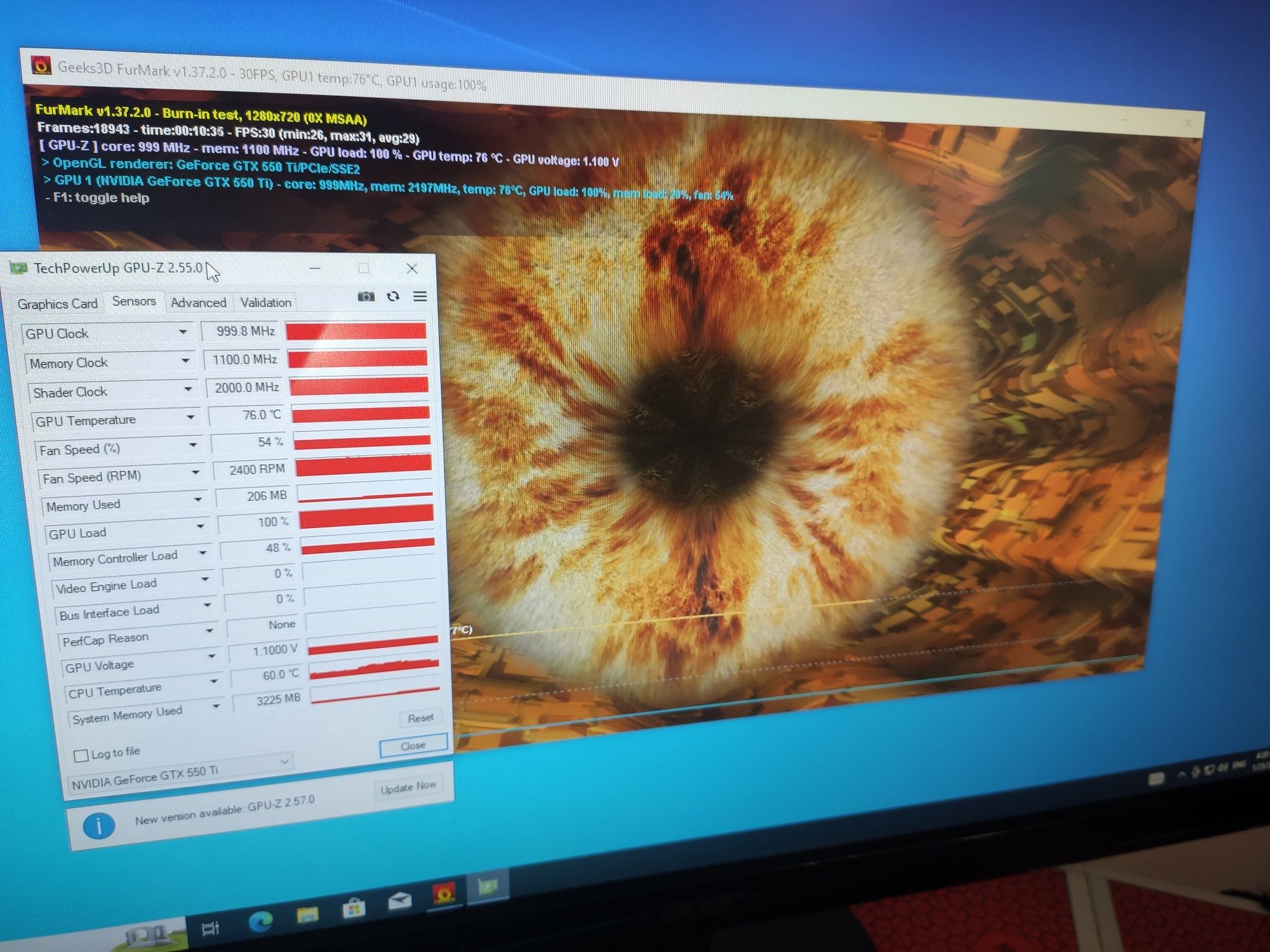
Task: Click the FurMark 'Burn-in test' heading line
Action: point(201,116)
